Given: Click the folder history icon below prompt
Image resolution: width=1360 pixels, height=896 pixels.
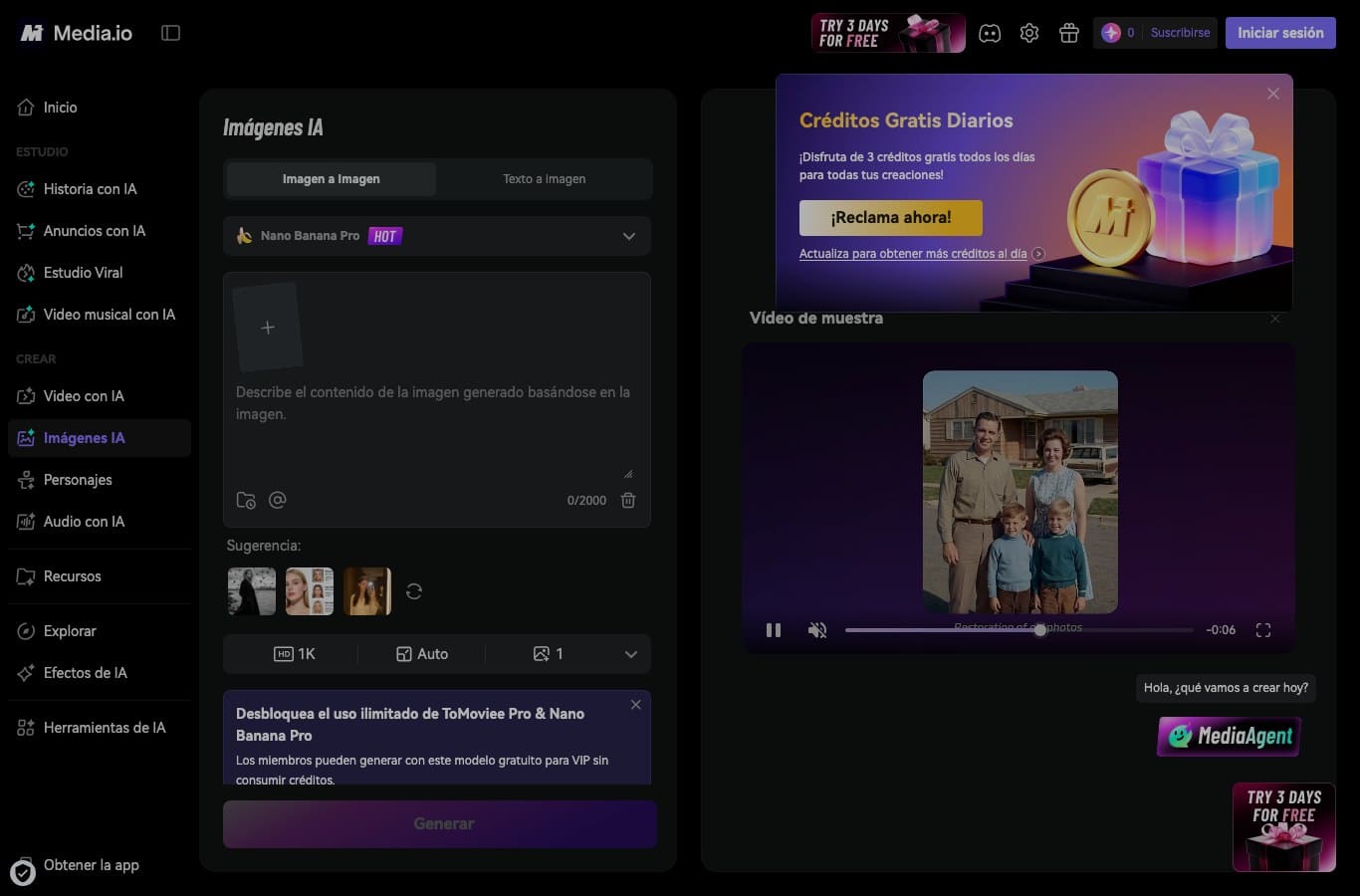Looking at the screenshot, I should pos(246,501).
